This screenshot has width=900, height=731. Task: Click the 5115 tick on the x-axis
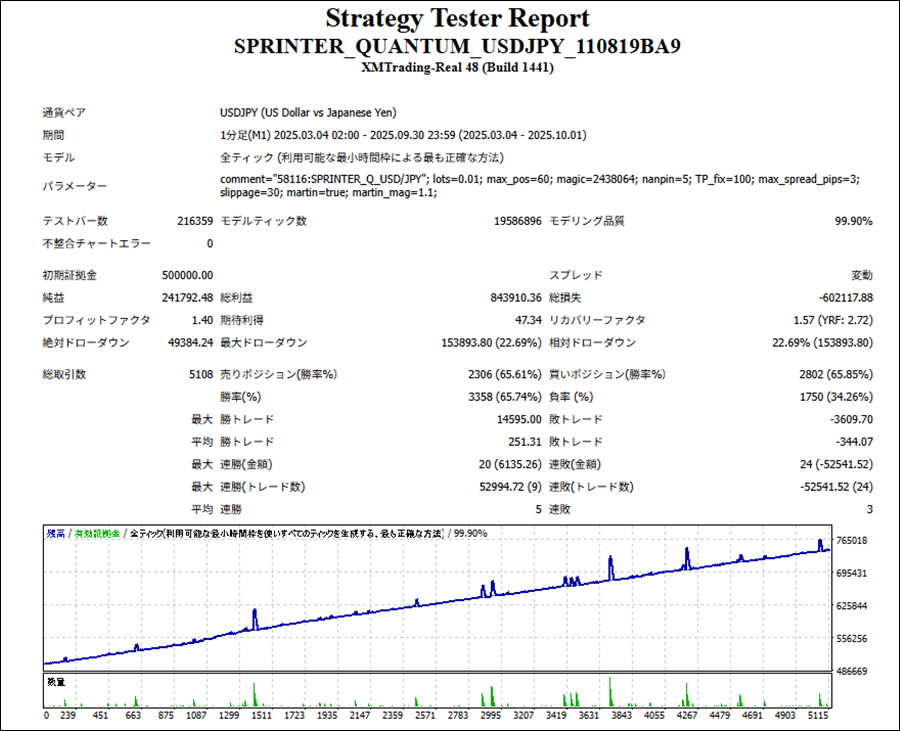[x=817, y=716]
